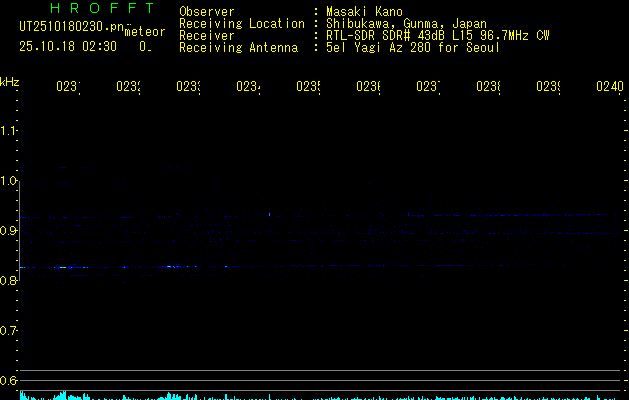This screenshot has height=400, width=629.
Task: Click the 0231 time axis marker
Action: click(x=68, y=87)
